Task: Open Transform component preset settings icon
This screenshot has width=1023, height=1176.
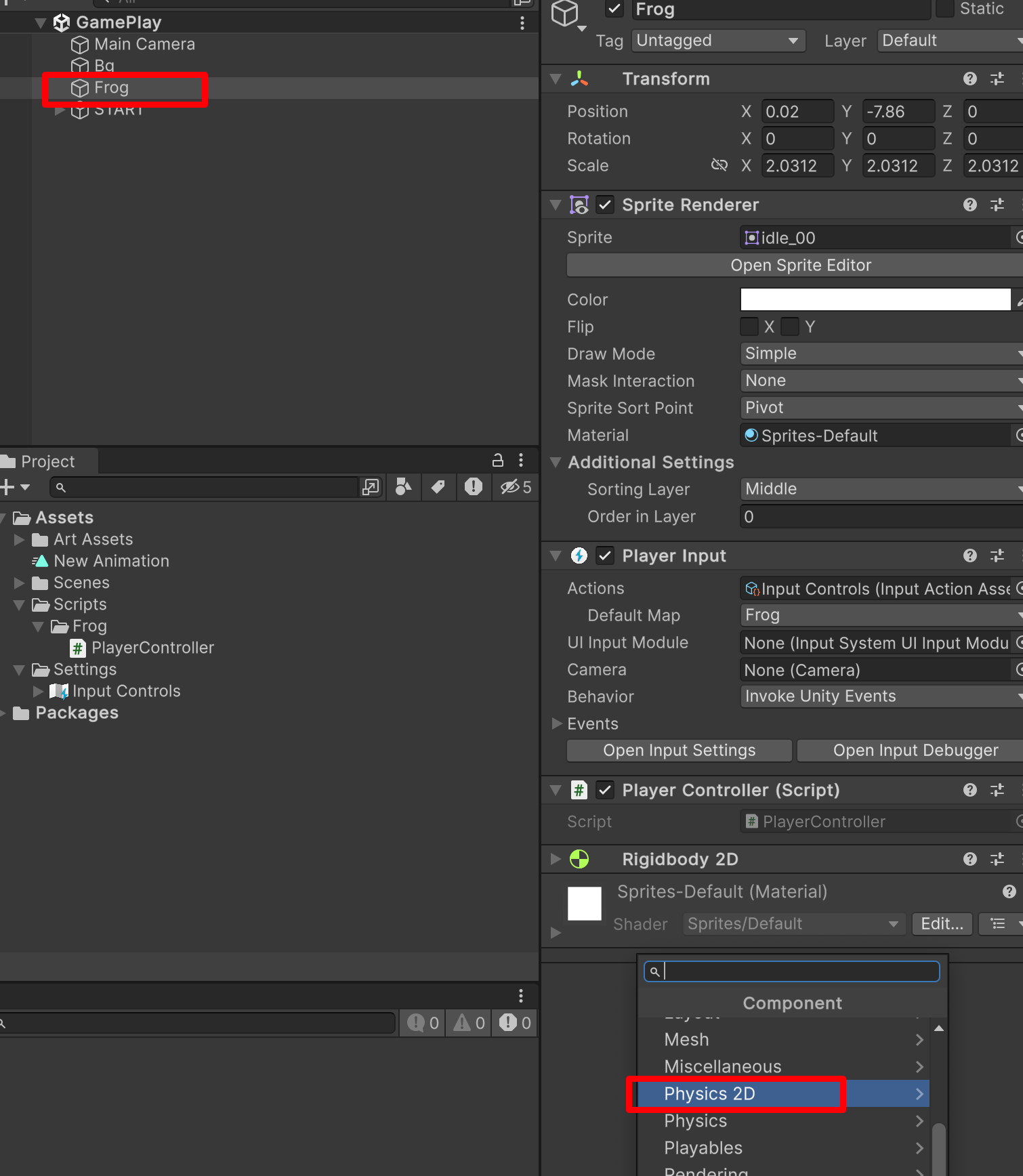Action: [x=997, y=79]
